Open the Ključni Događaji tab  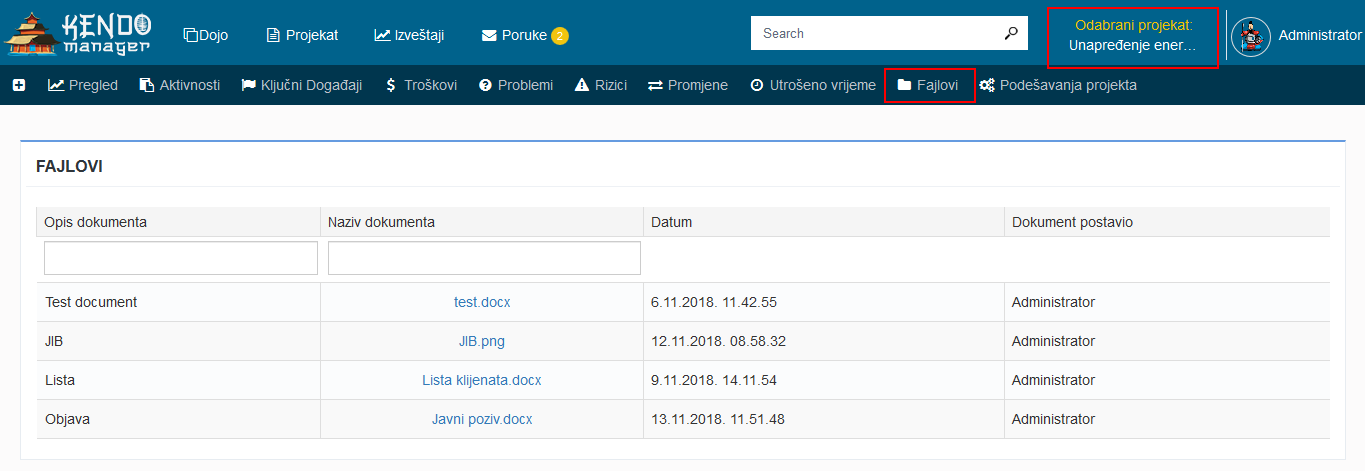(x=301, y=86)
